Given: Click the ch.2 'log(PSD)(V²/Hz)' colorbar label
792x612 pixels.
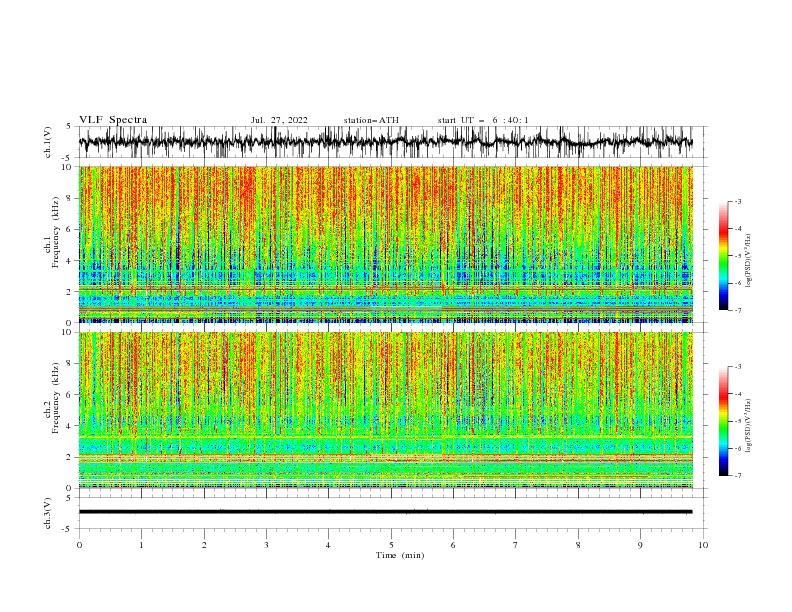Looking at the screenshot, I should coord(748,426).
